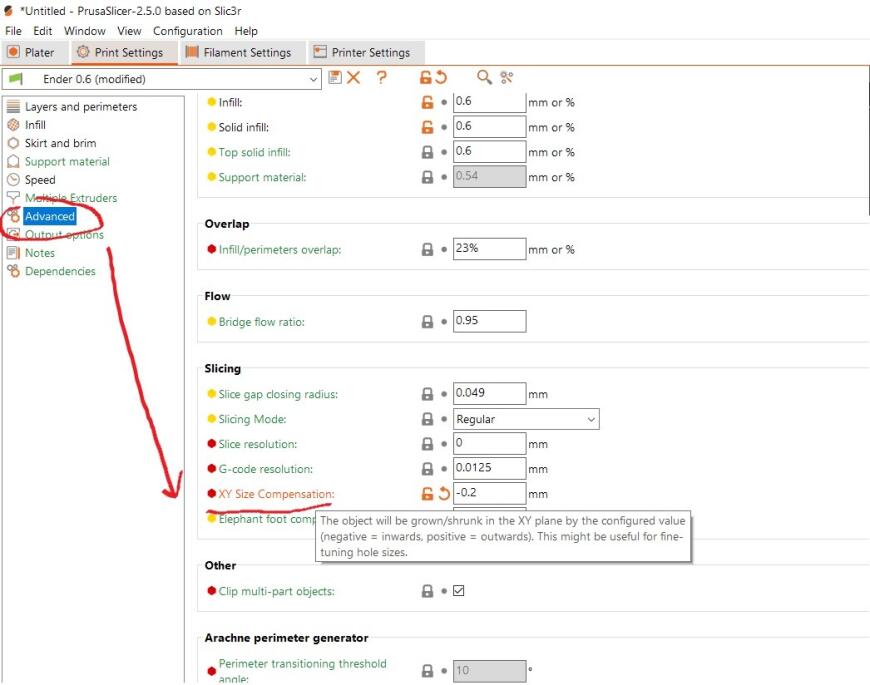Click the lock icon beside Support material width
870x685 pixels.
[x=427, y=177]
